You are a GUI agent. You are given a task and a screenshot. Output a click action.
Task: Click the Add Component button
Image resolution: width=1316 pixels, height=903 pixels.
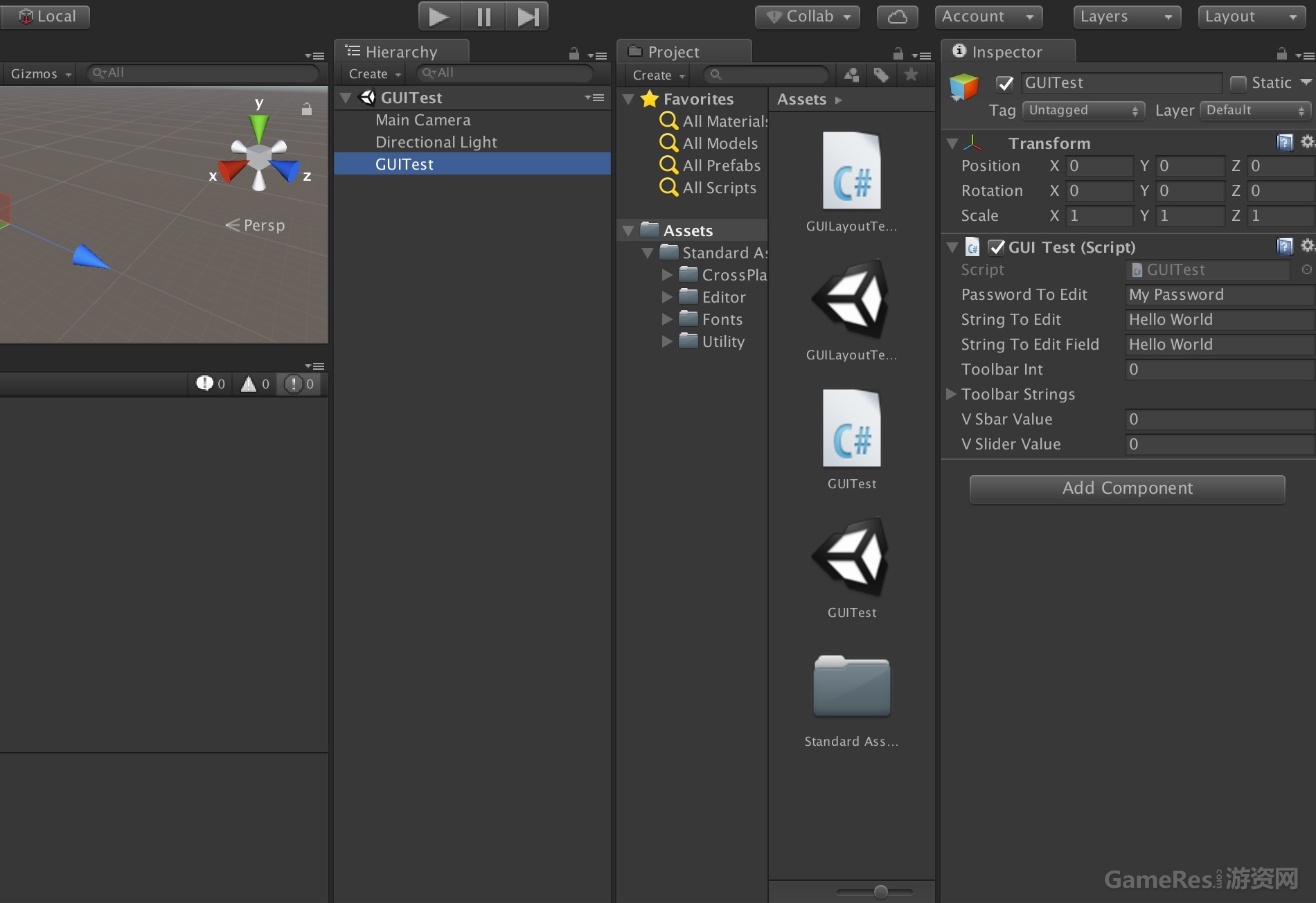[1128, 488]
